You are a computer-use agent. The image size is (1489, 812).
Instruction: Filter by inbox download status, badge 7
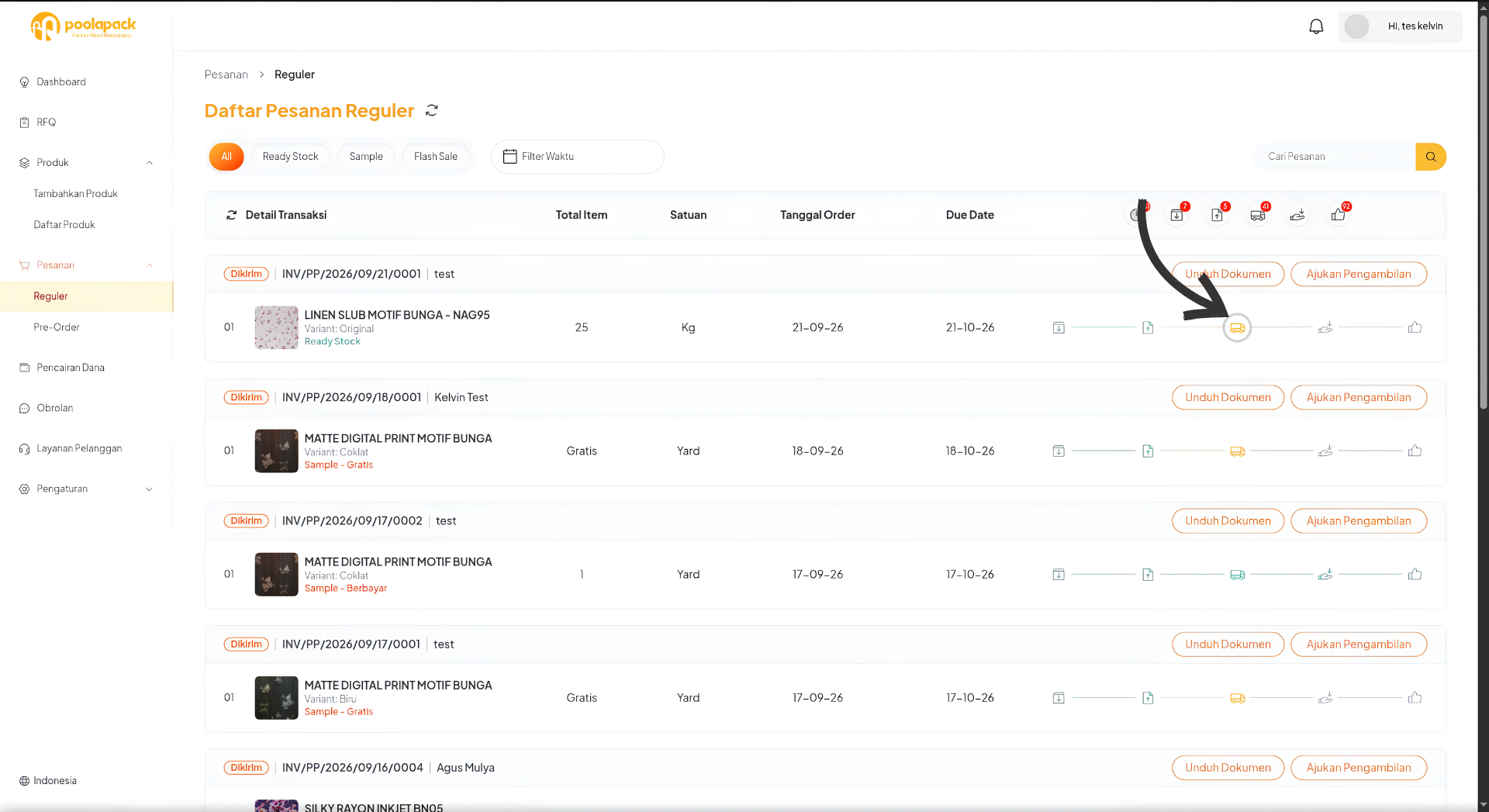pyautogui.click(x=1177, y=215)
